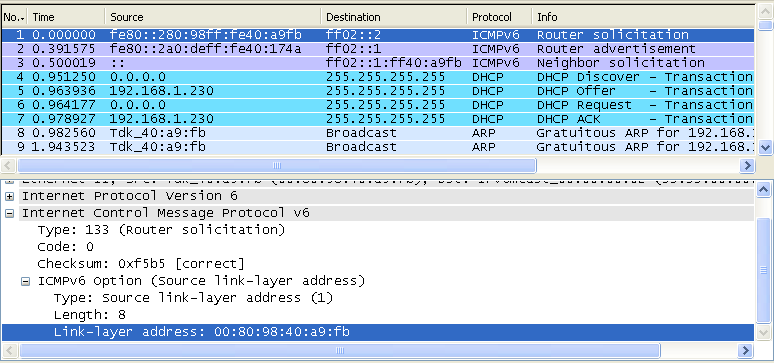Select packet 4 DHCP Discover row
The height and width of the screenshot is (363, 774).
click(x=378, y=77)
